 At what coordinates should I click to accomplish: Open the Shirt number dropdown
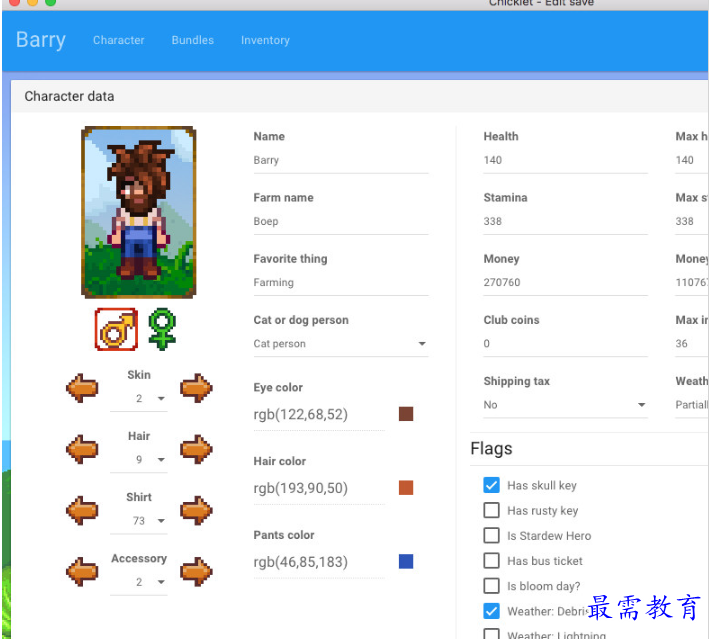click(x=139, y=521)
